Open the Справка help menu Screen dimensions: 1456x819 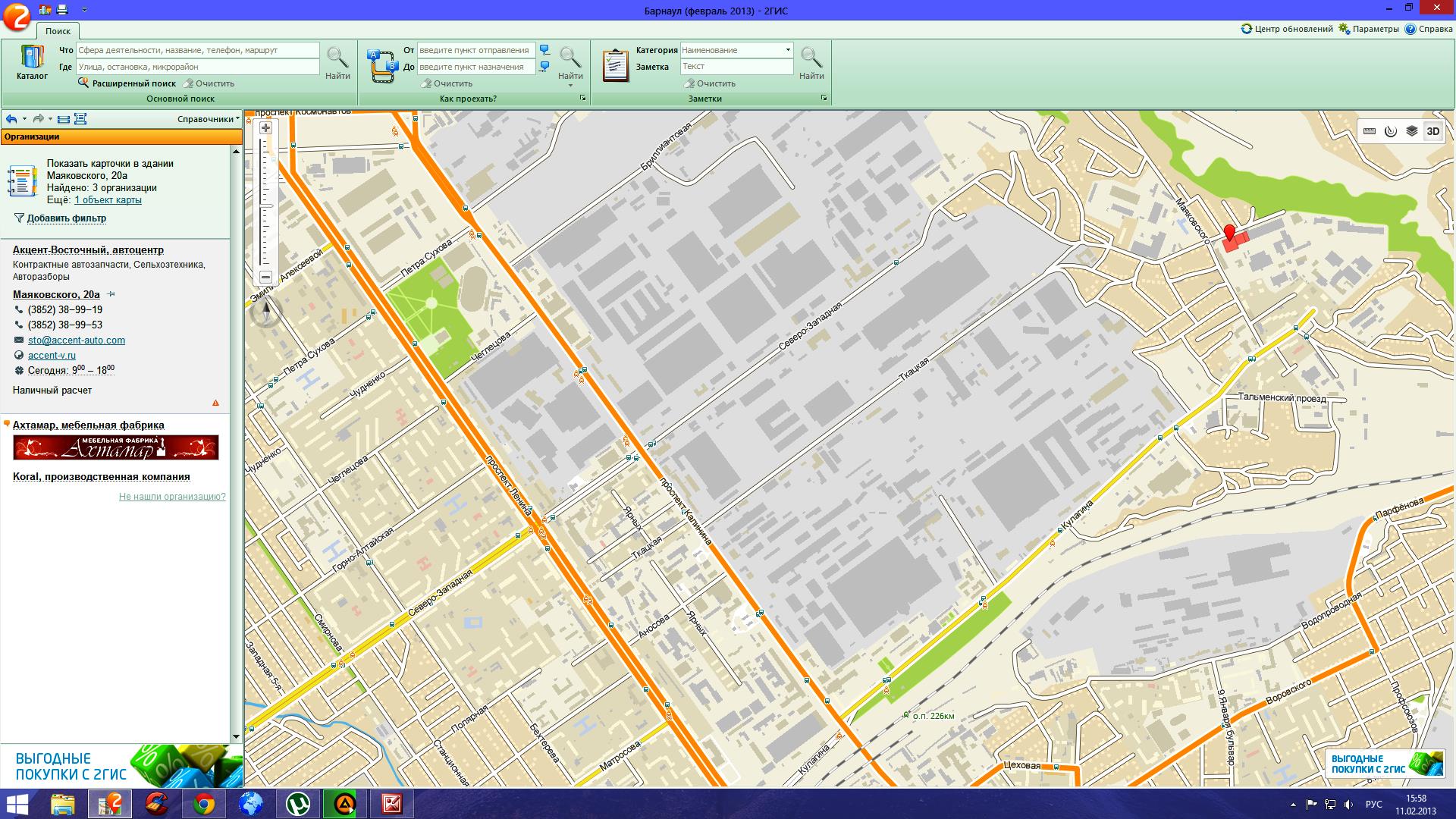click(x=1429, y=29)
